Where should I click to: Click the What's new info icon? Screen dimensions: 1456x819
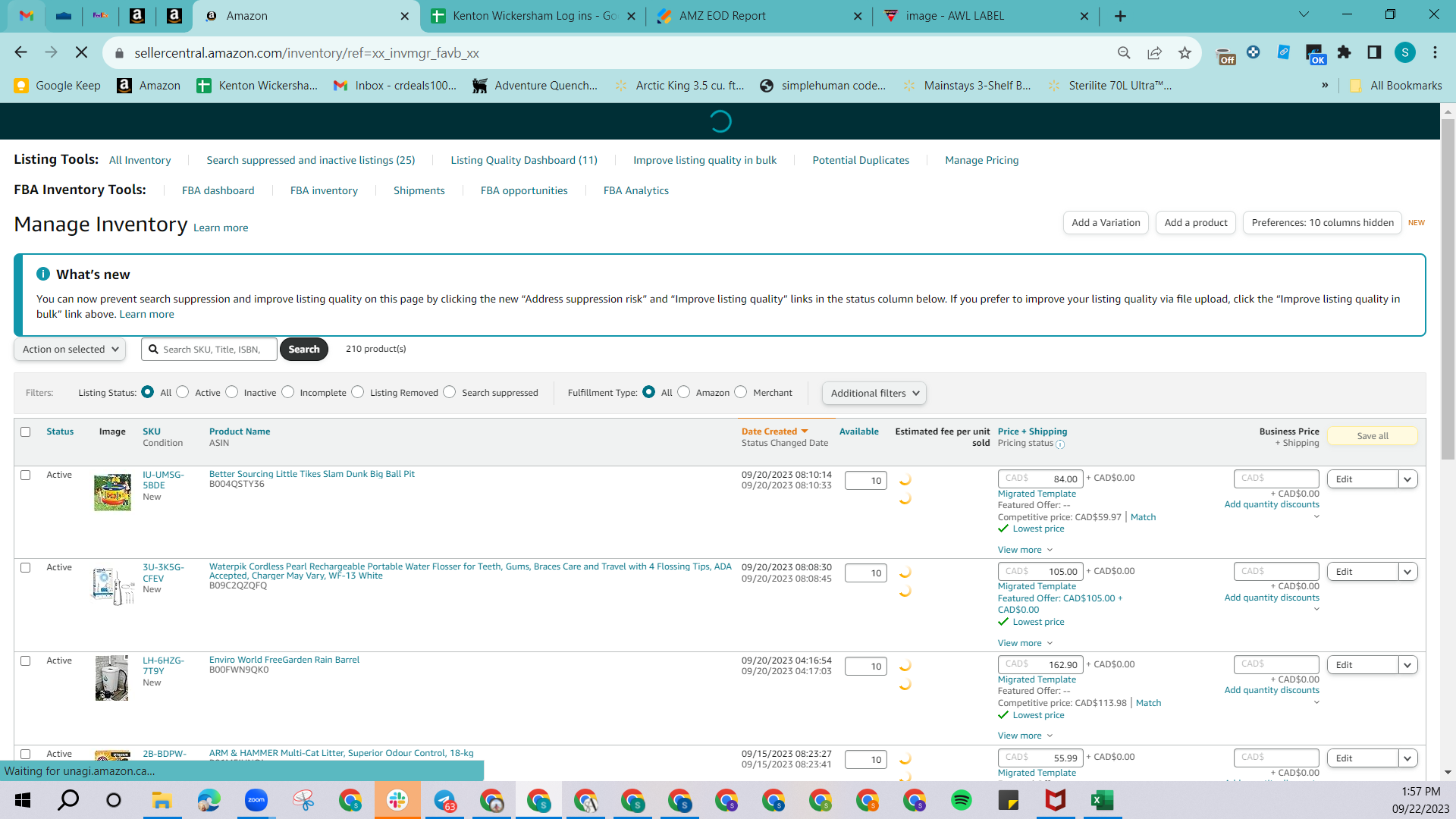[x=43, y=274]
